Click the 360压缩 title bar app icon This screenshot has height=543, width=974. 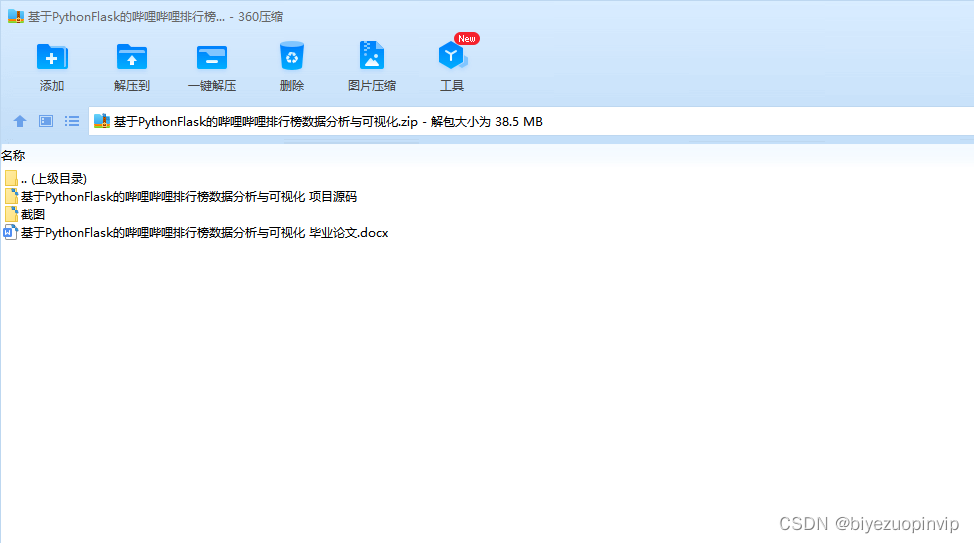tap(16, 16)
